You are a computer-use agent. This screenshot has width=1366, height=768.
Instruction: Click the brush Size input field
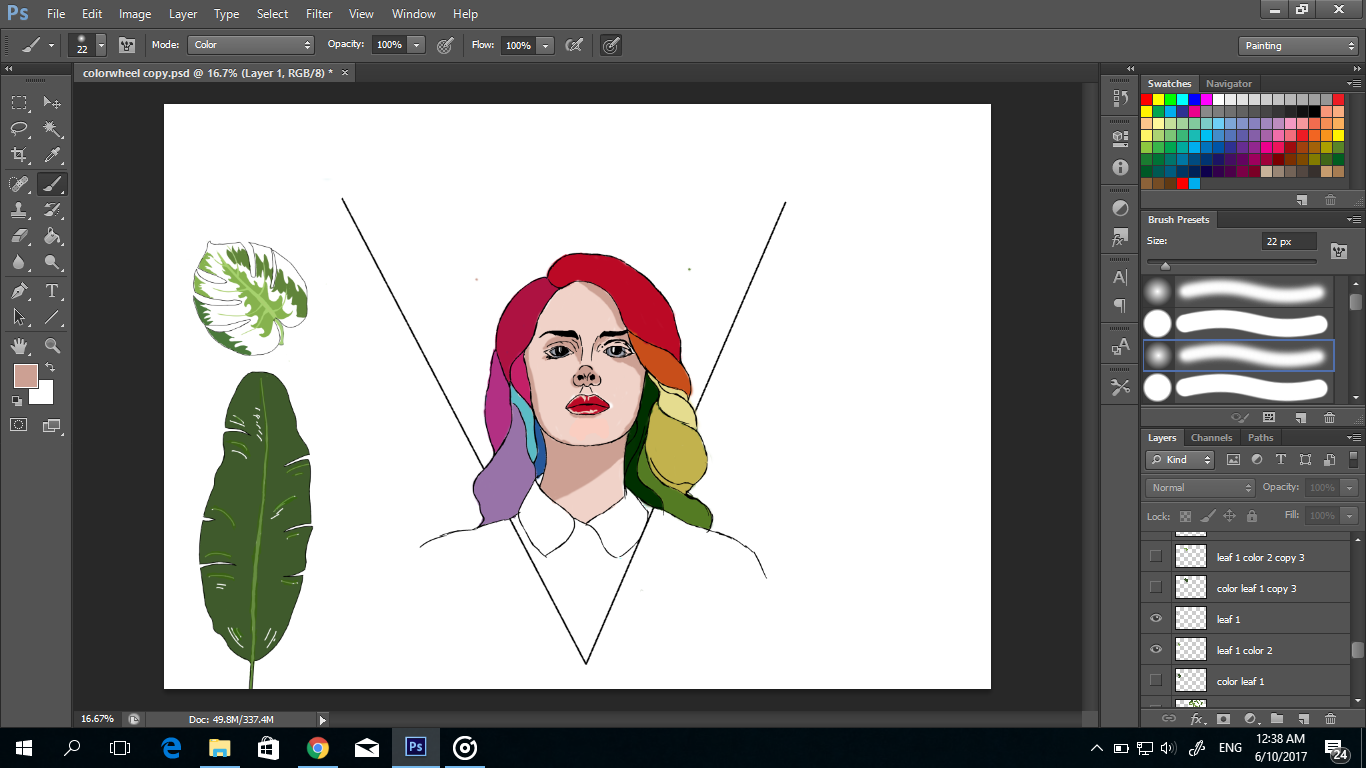[x=1288, y=242]
